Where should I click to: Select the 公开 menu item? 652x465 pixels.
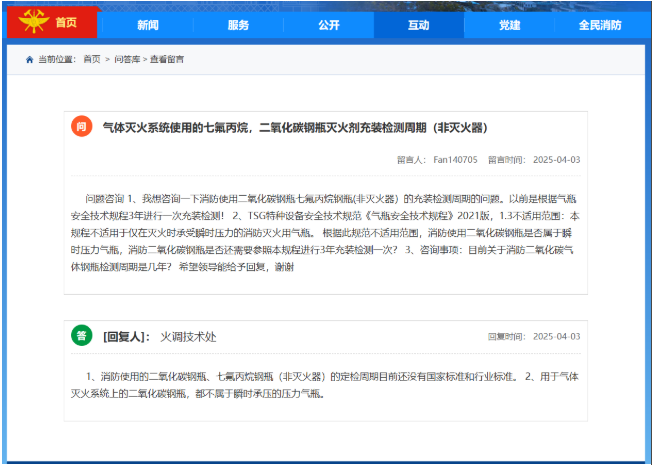(328, 24)
